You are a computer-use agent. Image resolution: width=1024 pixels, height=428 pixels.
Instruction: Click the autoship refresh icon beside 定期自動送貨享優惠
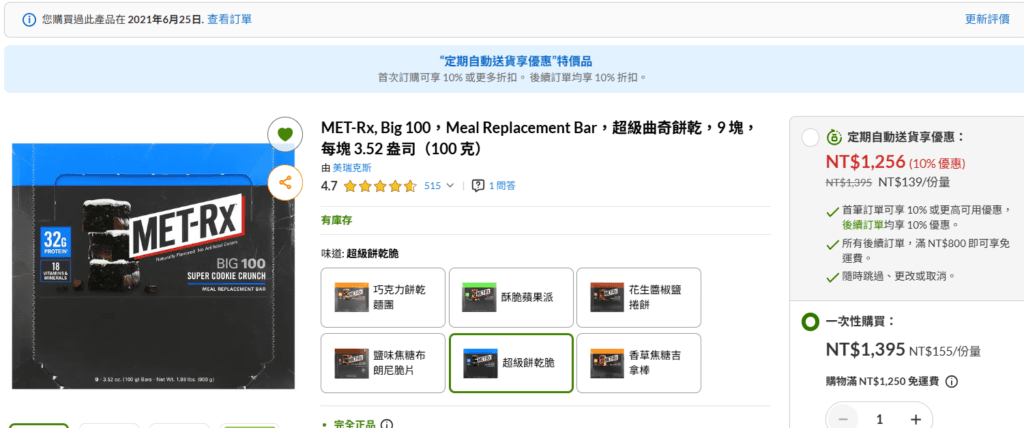pos(834,137)
